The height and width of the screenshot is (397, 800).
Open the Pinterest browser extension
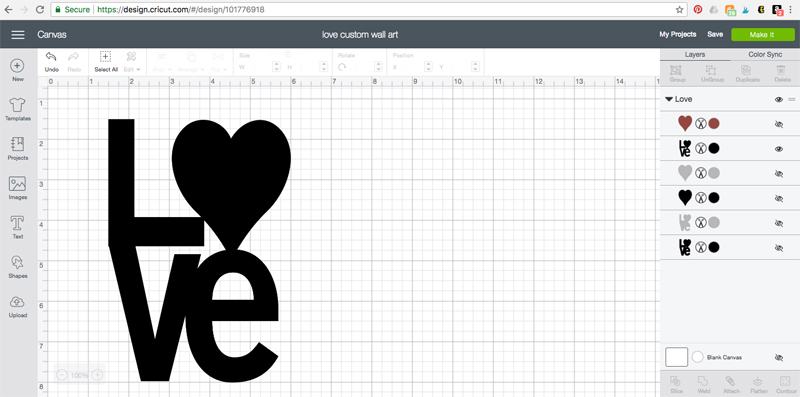point(697,9)
